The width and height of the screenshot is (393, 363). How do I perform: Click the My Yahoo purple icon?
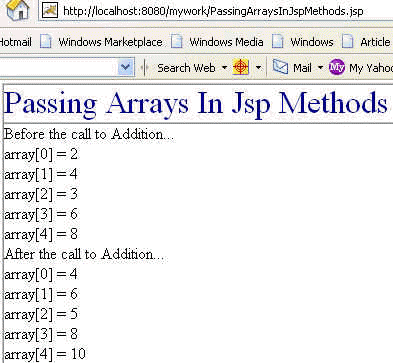(337, 68)
